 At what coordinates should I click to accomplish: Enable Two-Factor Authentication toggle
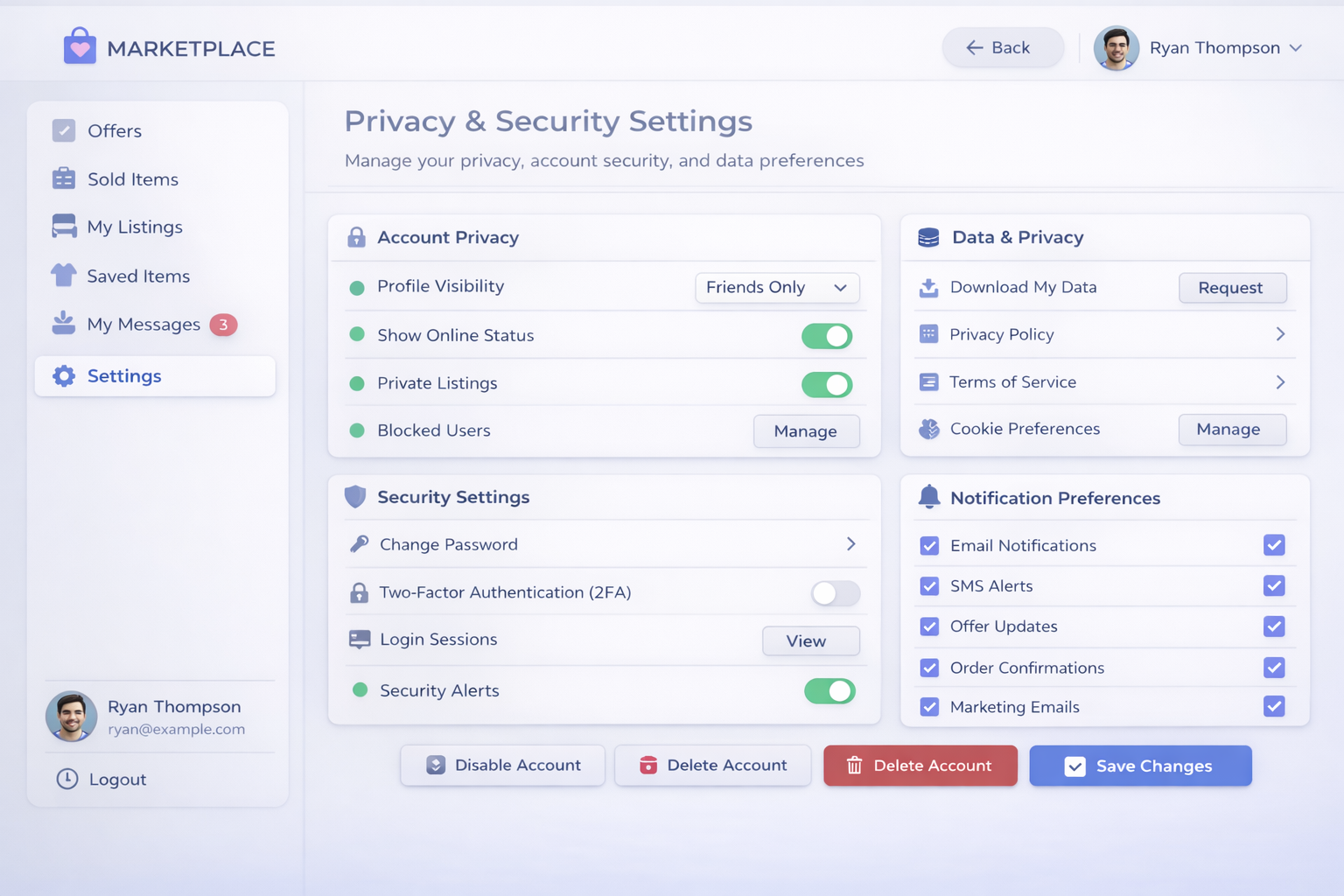coord(835,593)
